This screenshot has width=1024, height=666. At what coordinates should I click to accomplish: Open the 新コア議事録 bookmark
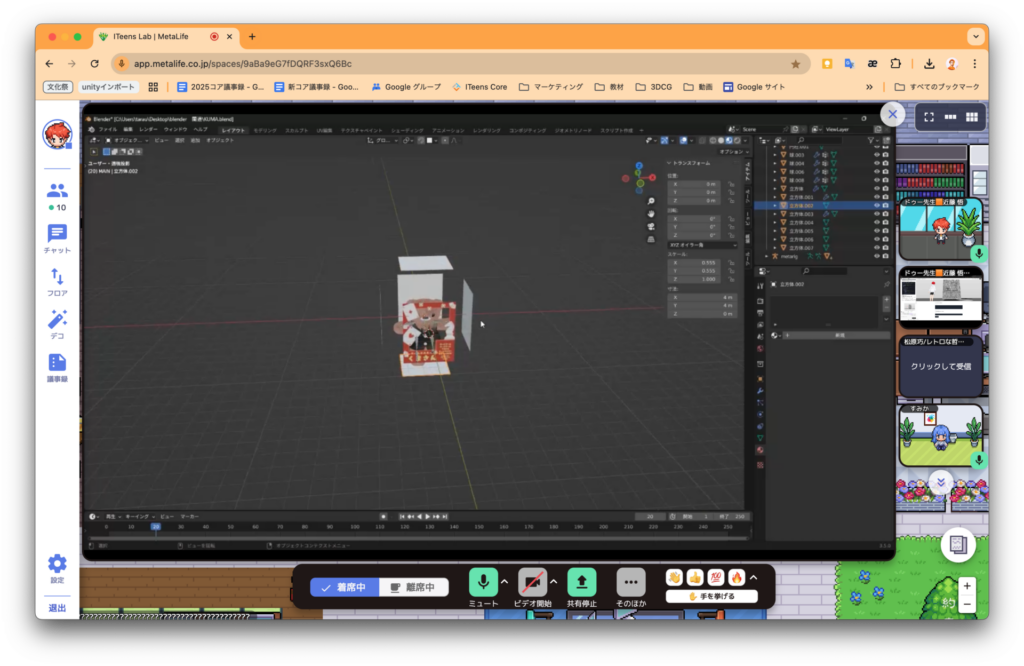pyautogui.click(x=316, y=87)
